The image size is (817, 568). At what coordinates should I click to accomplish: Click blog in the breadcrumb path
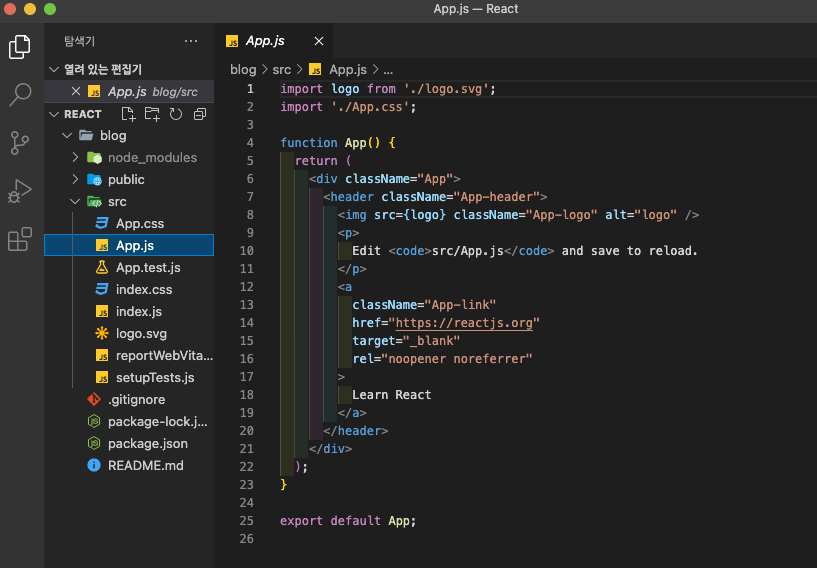pyautogui.click(x=243, y=69)
